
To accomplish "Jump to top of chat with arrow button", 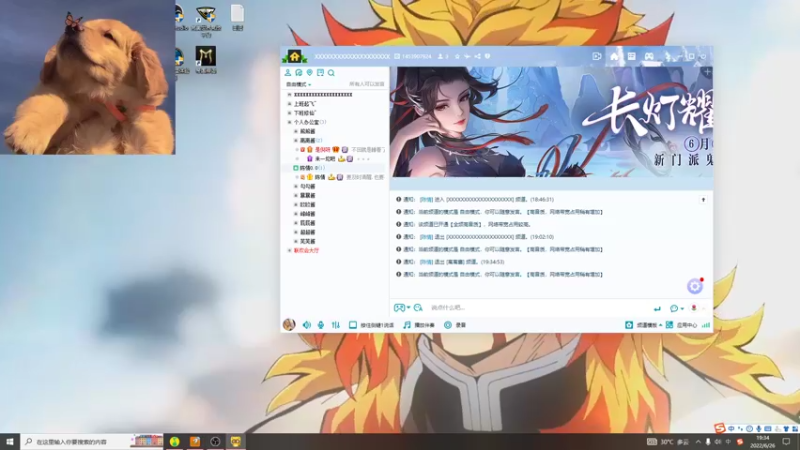I will point(703,199).
